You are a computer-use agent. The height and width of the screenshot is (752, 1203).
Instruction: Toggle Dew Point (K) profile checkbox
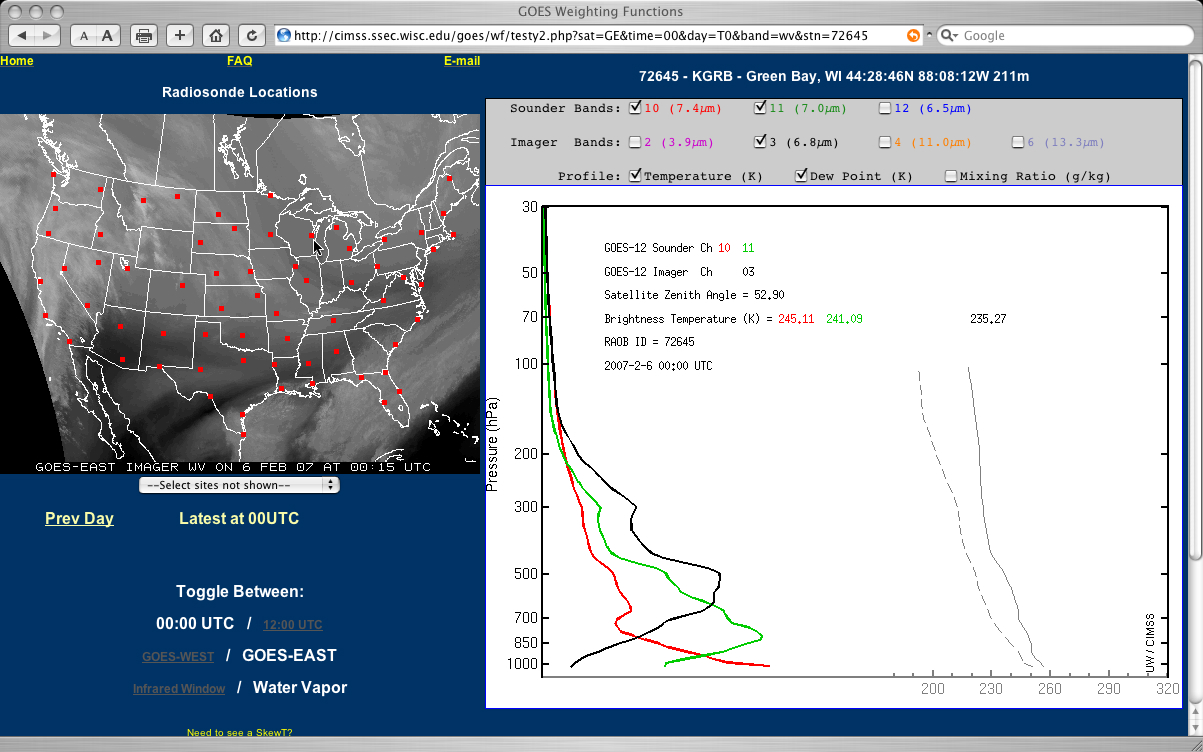tap(801, 176)
